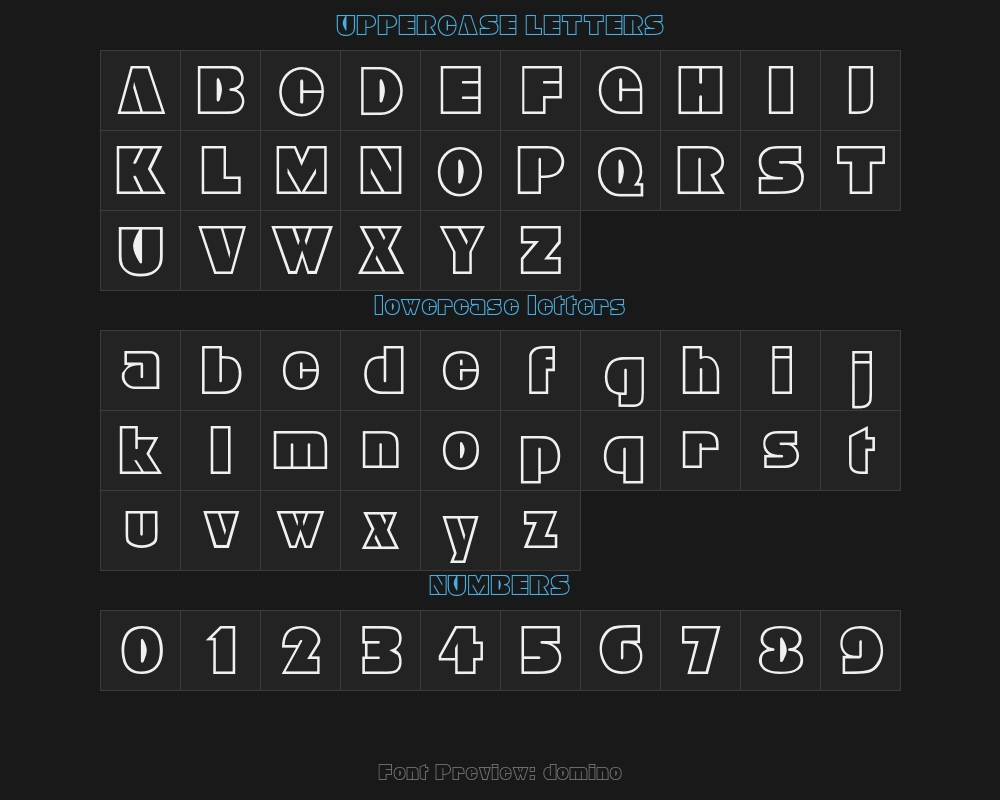Image resolution: width=1000 pixels, height=800 pixels.
Task: Select the lowercase e glyph
Action: [460, 370]
